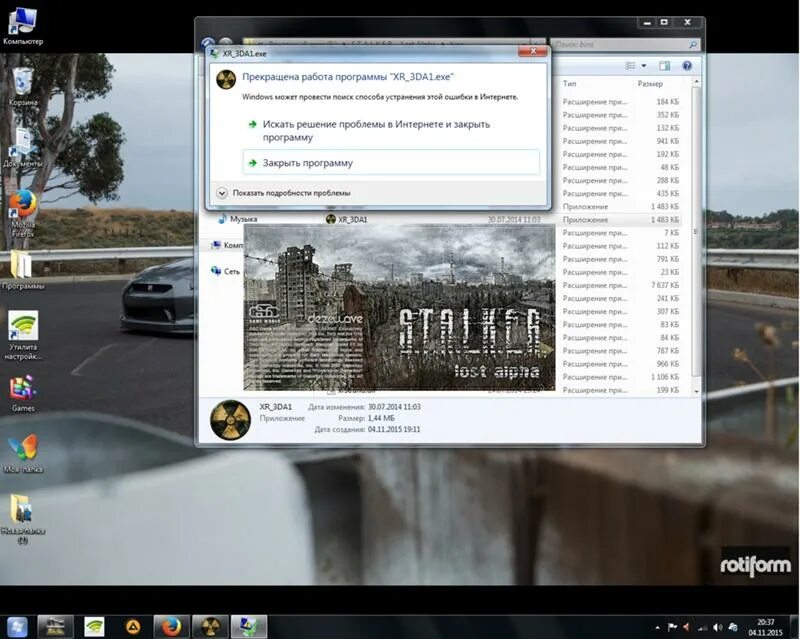Click Закрыть программу option
The image size is (800, 639).
pyautogui.click(x=391, y=163)
